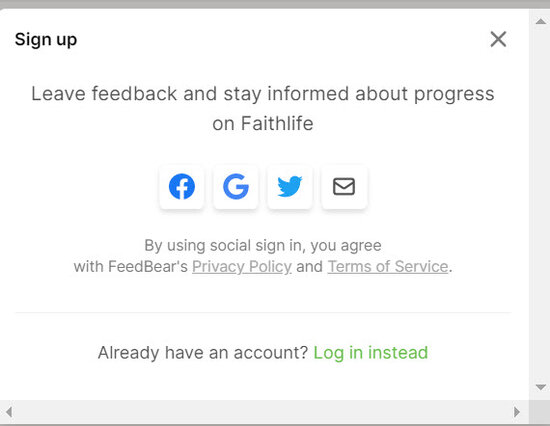Select the email envelope sign-up icon

pos(344,186)
